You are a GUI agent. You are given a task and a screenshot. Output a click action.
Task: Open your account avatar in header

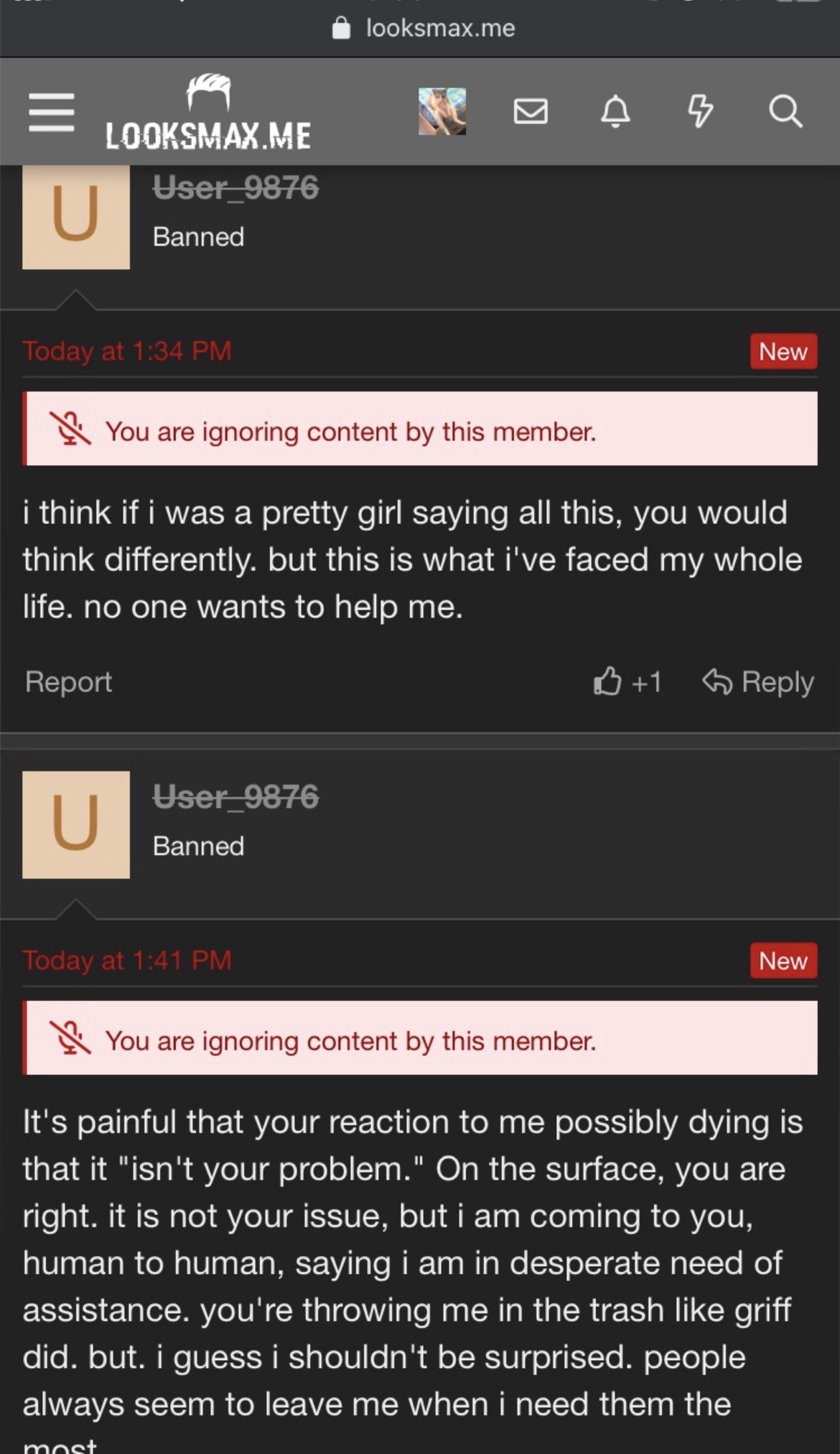pyautogui.click(x=442, y=111)
